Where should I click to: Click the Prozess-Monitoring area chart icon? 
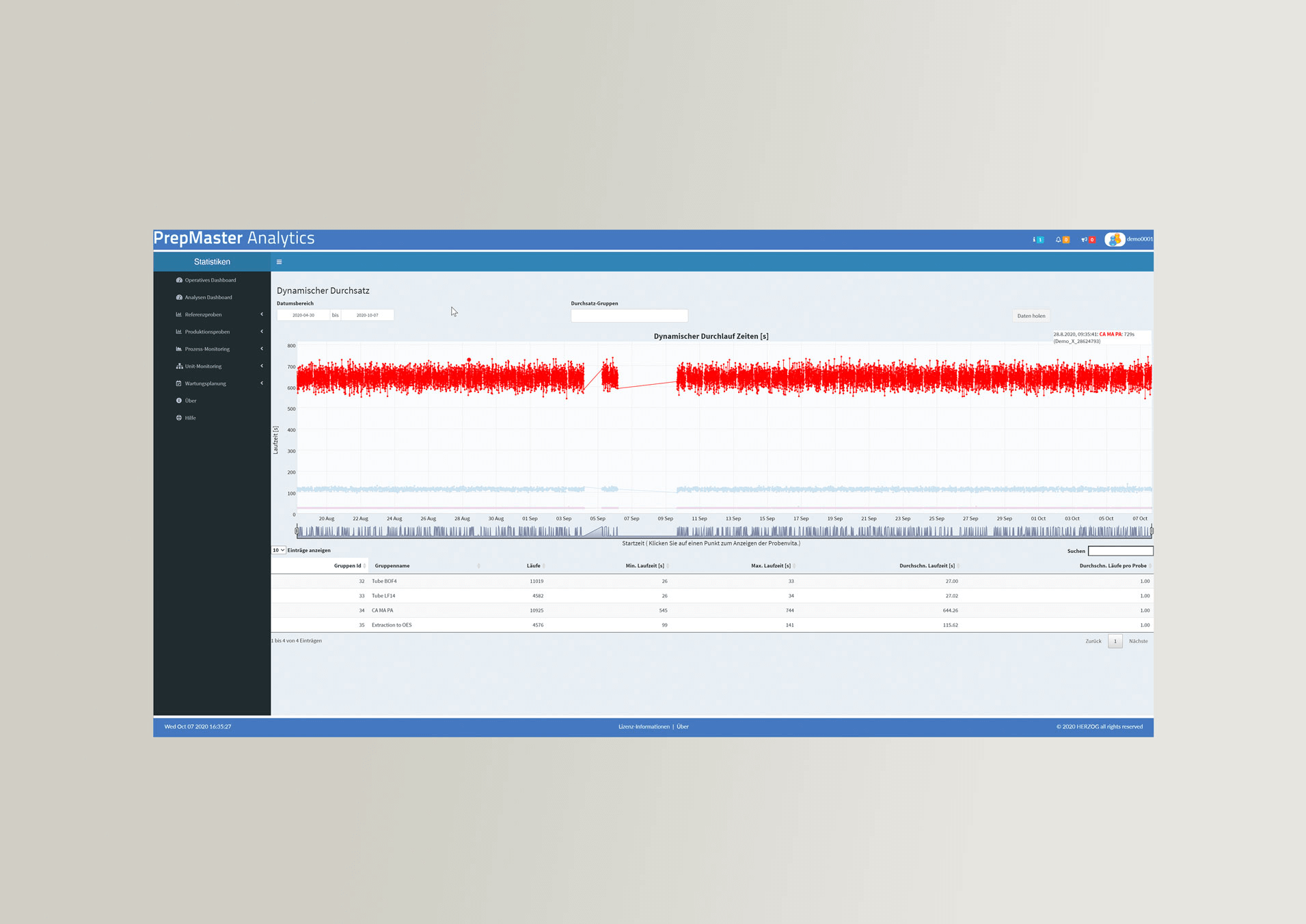pyautogui.click(x=179, y=349)
